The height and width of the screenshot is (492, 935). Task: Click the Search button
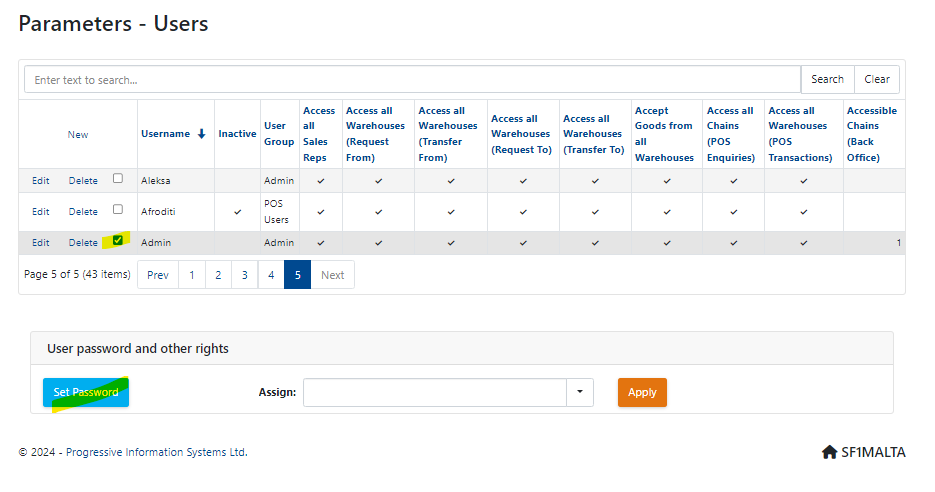click(827, 80)
